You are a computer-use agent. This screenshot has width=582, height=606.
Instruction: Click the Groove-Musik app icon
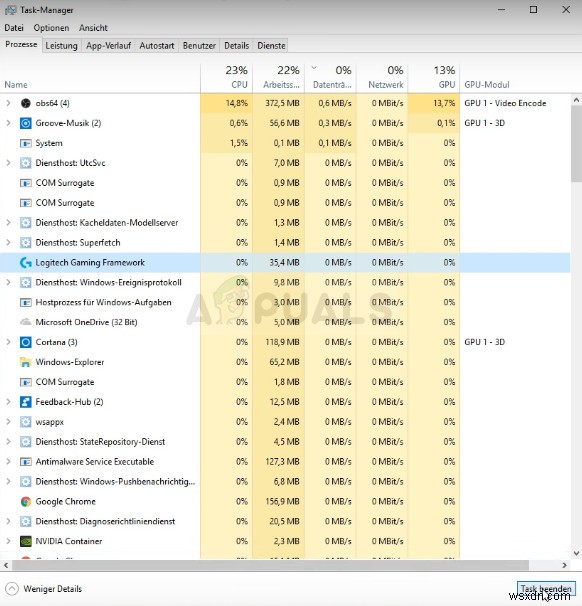[x=26, y=123]
